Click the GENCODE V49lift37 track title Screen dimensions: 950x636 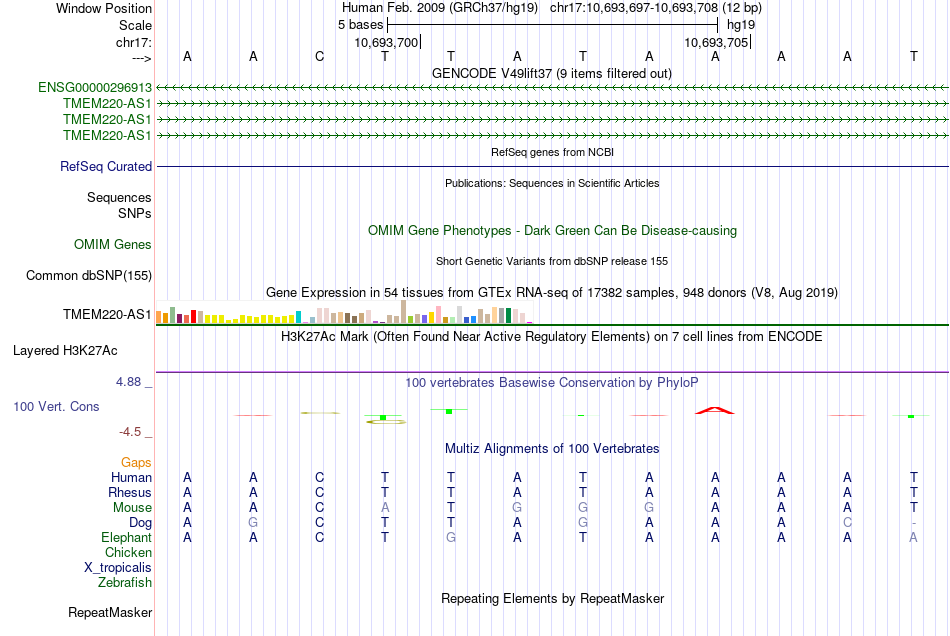click(552, 73)
